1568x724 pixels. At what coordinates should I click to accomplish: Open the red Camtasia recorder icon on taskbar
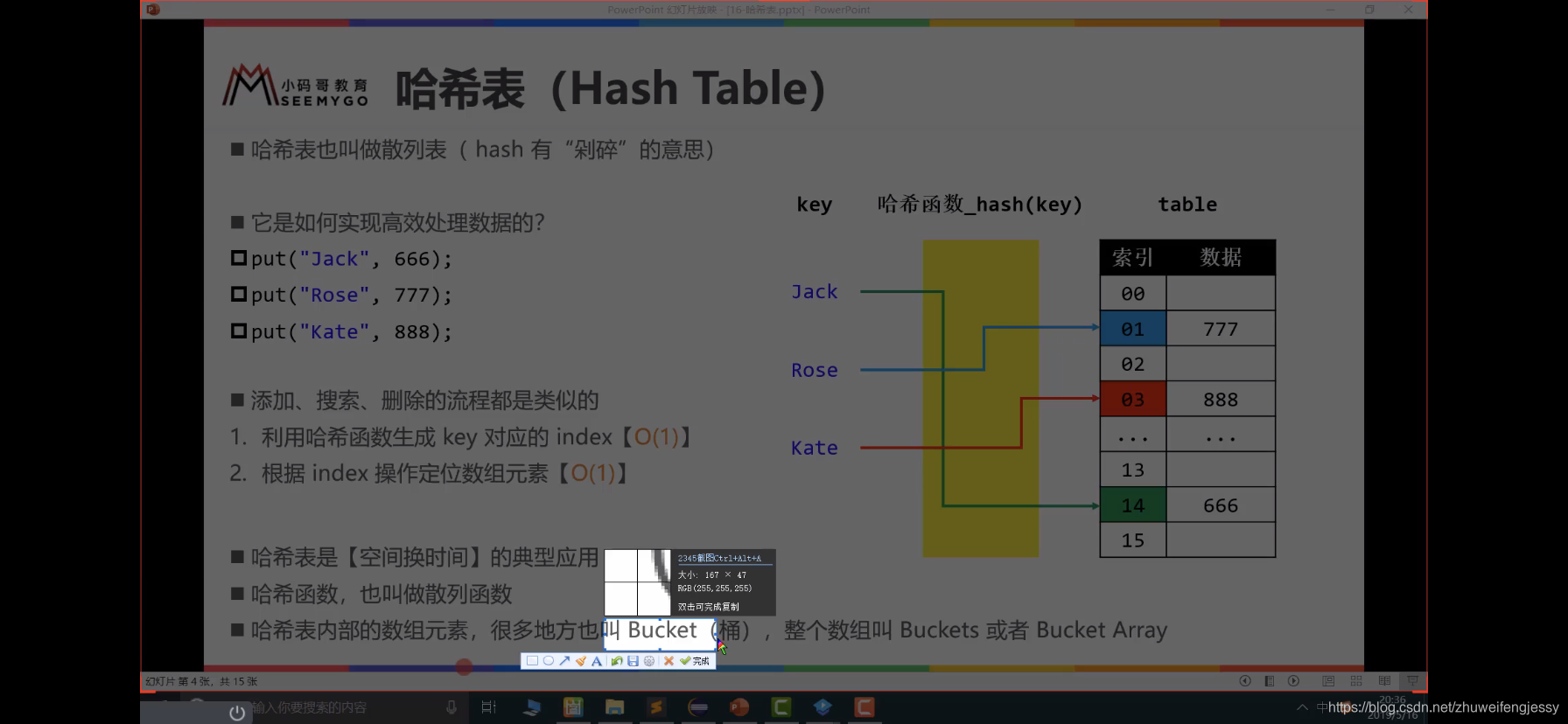pyautogui.click(x=864, y=707)
